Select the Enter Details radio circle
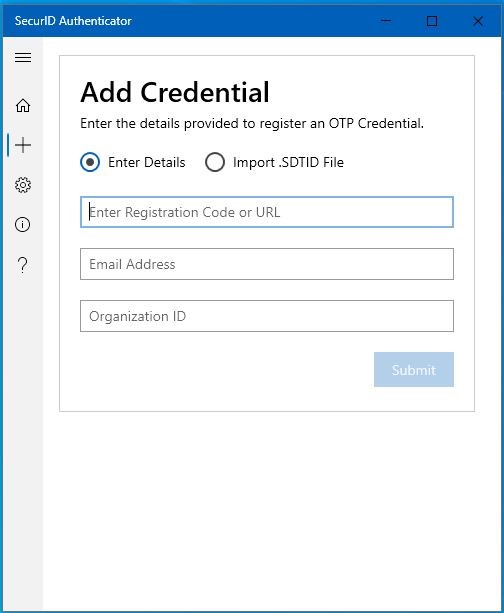The width and height of the screenshot is (504, 613). click(90, 162)
